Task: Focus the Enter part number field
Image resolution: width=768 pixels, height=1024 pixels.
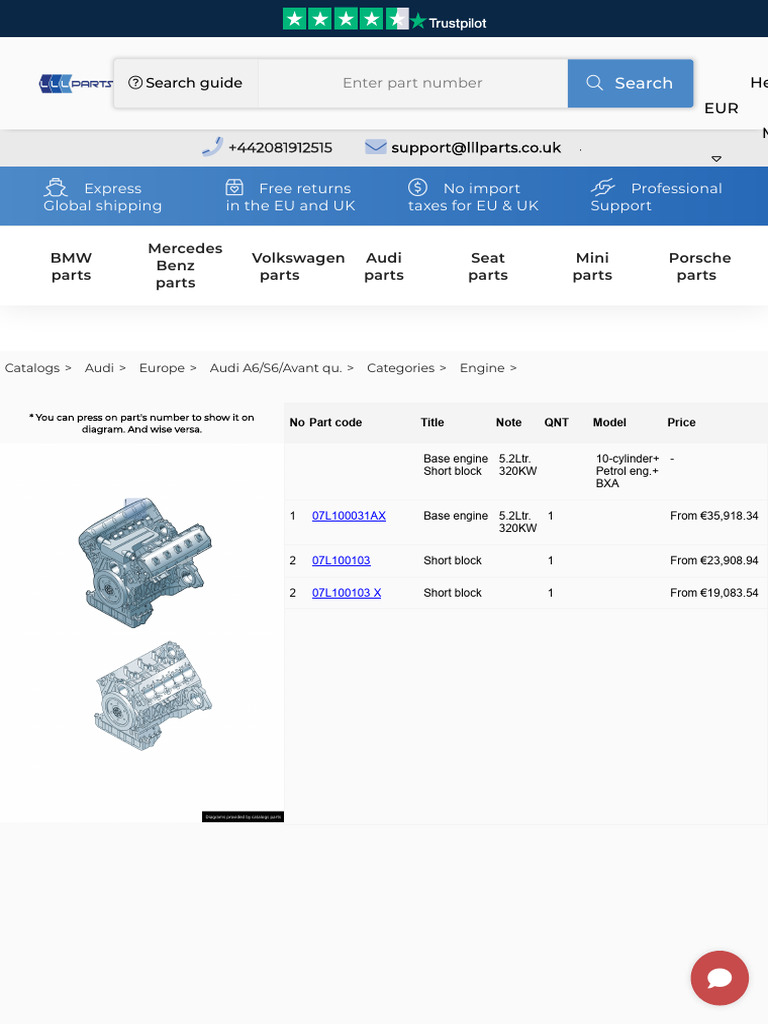Action: coord(413,83)
